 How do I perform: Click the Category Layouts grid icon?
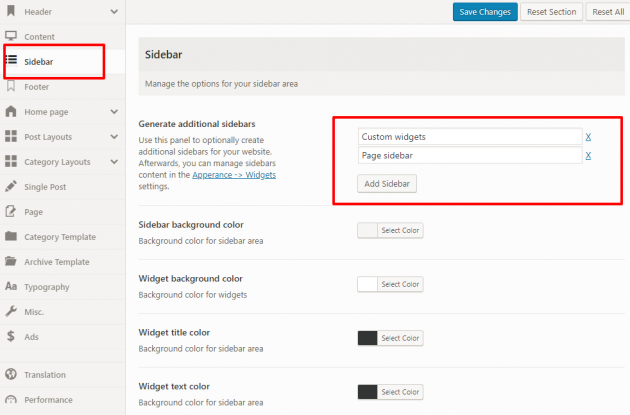point(11,161)
